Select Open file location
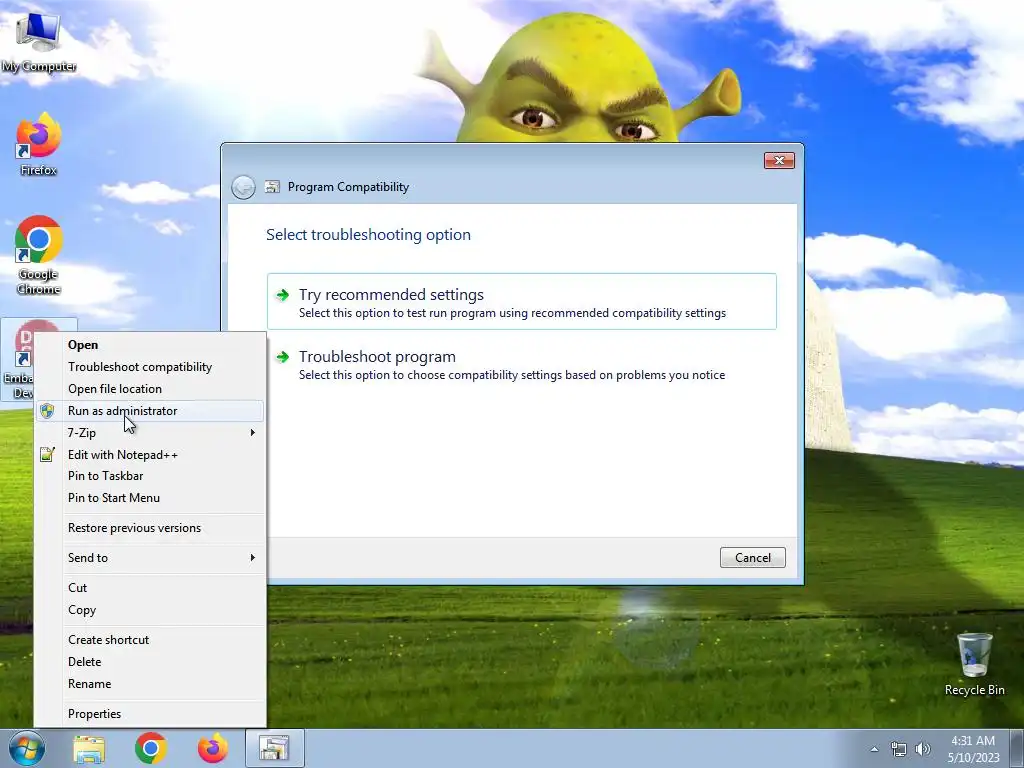This screenshot has width=1024, height=768. pyautogui.click(x=150, y=389)
